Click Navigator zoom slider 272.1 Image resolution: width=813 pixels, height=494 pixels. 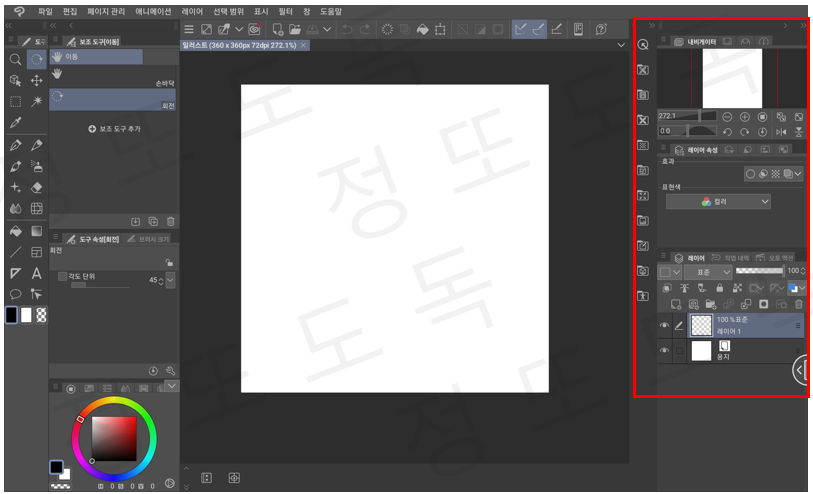pyautogui.click(x=687, y=116)
